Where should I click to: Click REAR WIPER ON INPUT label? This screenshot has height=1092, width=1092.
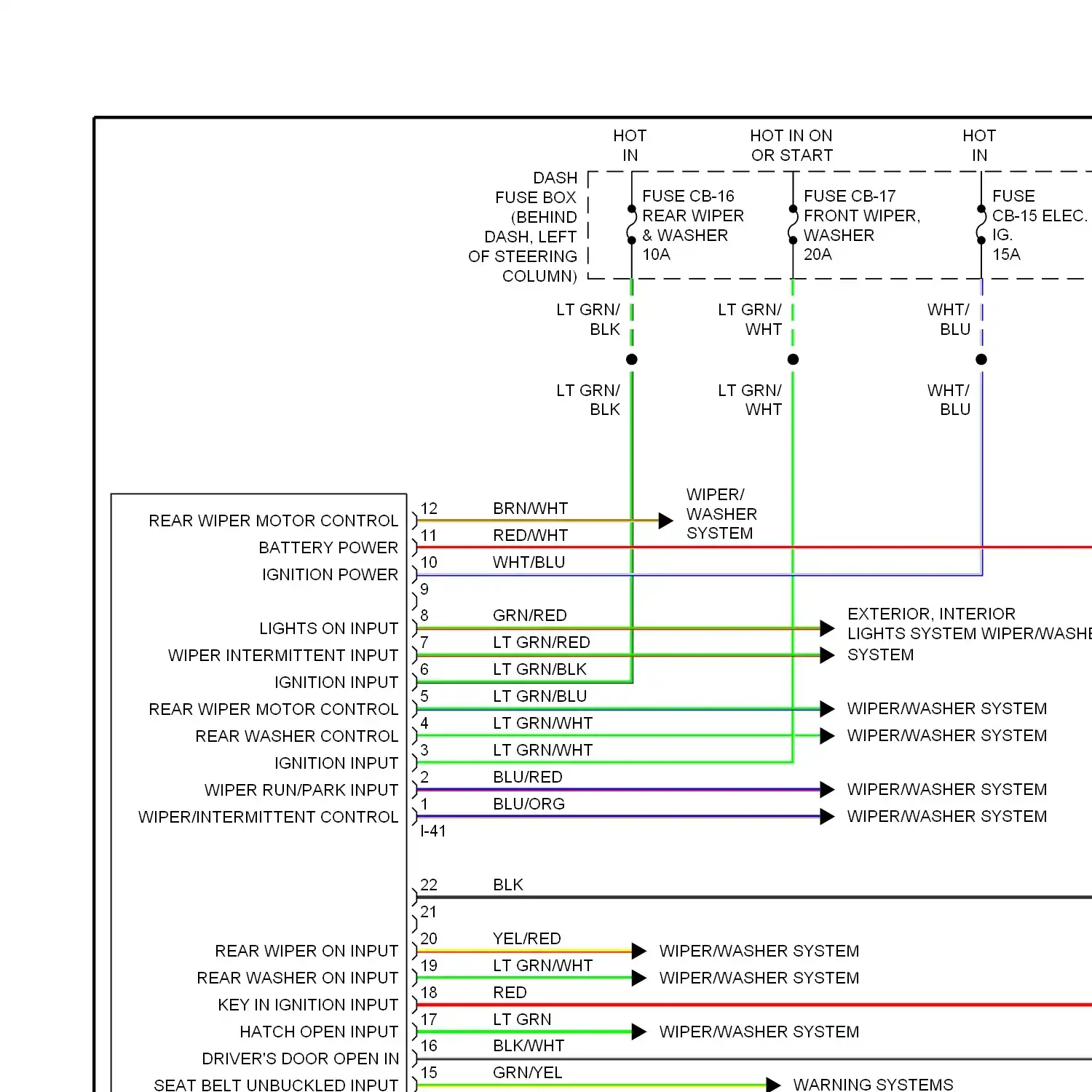coord(306,951)
